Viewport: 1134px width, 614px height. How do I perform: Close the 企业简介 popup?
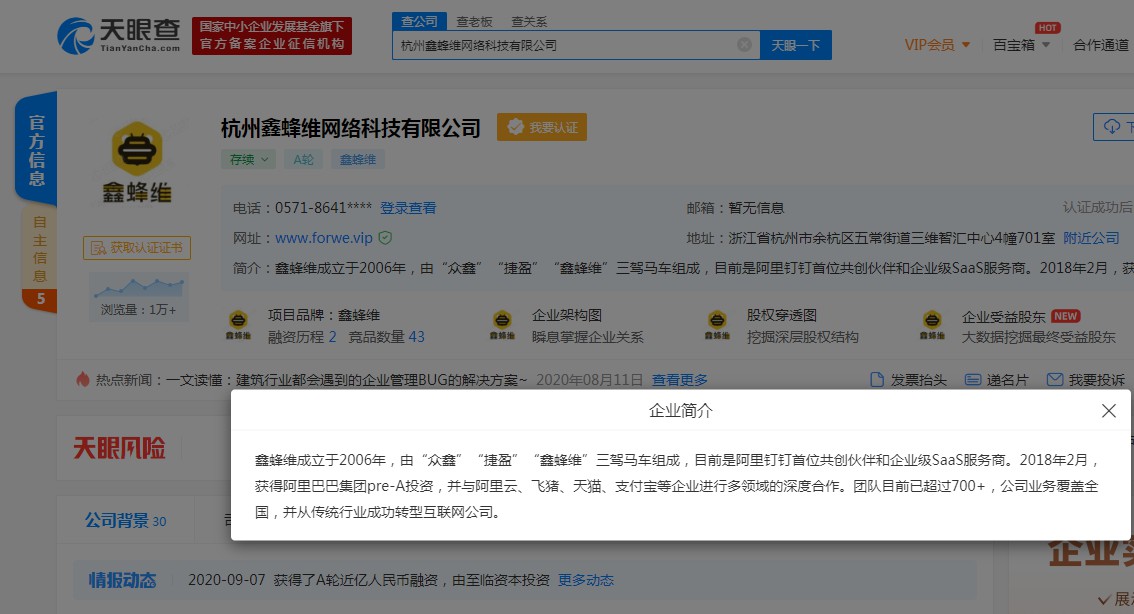click(x=1108, y=411)
